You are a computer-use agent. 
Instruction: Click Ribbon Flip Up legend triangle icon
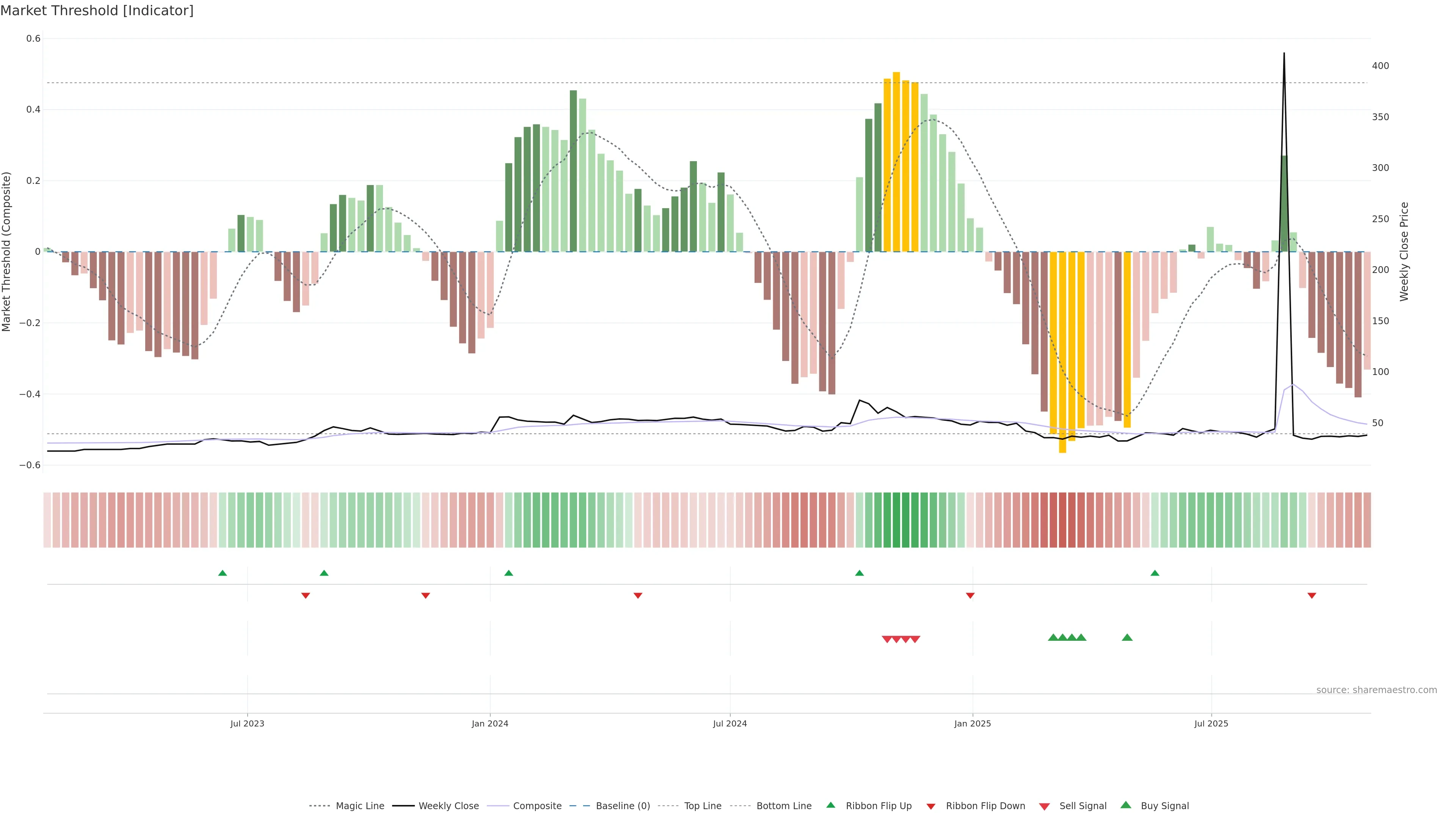[x=831, y=805]
